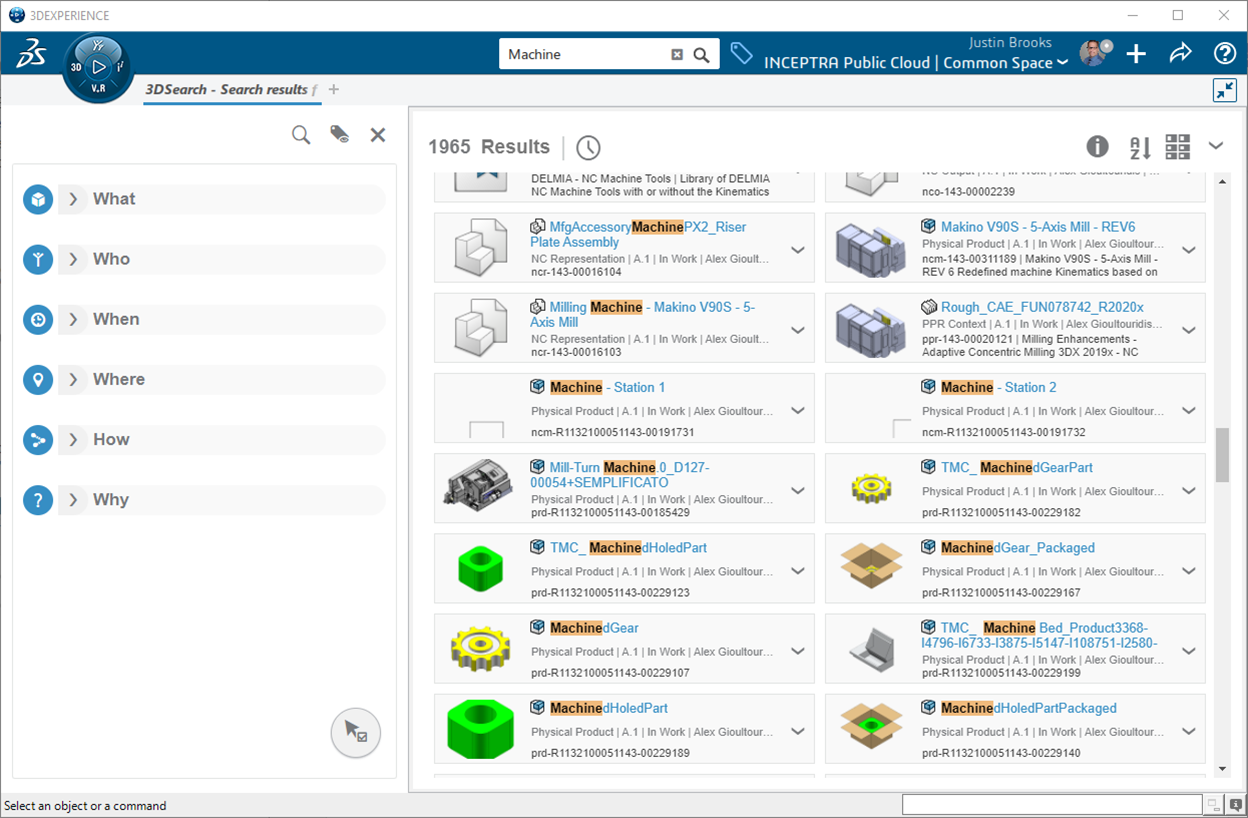The height and width of the screenshot is (818, 1248).
Task: Switch results to tile view layout
Action: tap(1178, 147)
